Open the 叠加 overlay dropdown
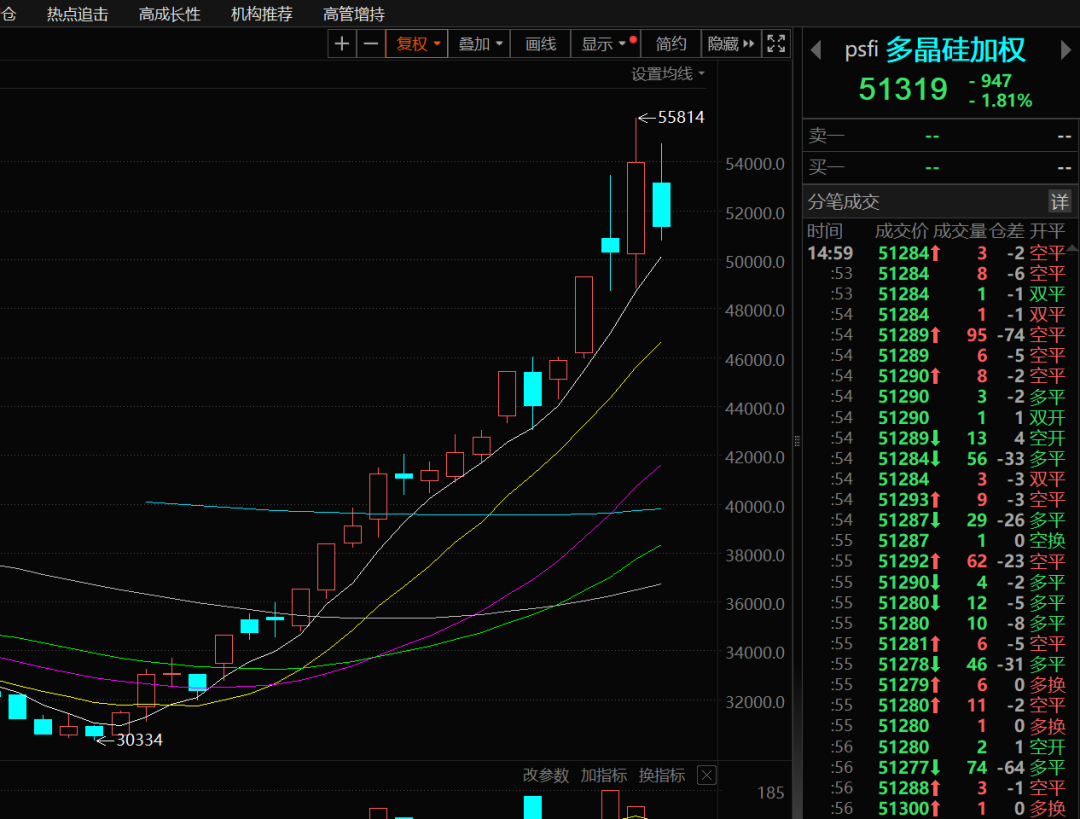The image size is (1080, 819). pos(480,44)
